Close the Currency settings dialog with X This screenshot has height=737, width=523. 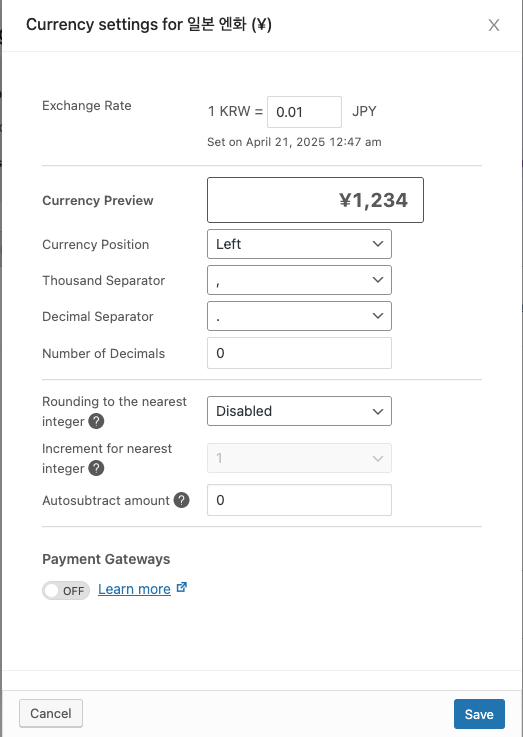point(493,25)
